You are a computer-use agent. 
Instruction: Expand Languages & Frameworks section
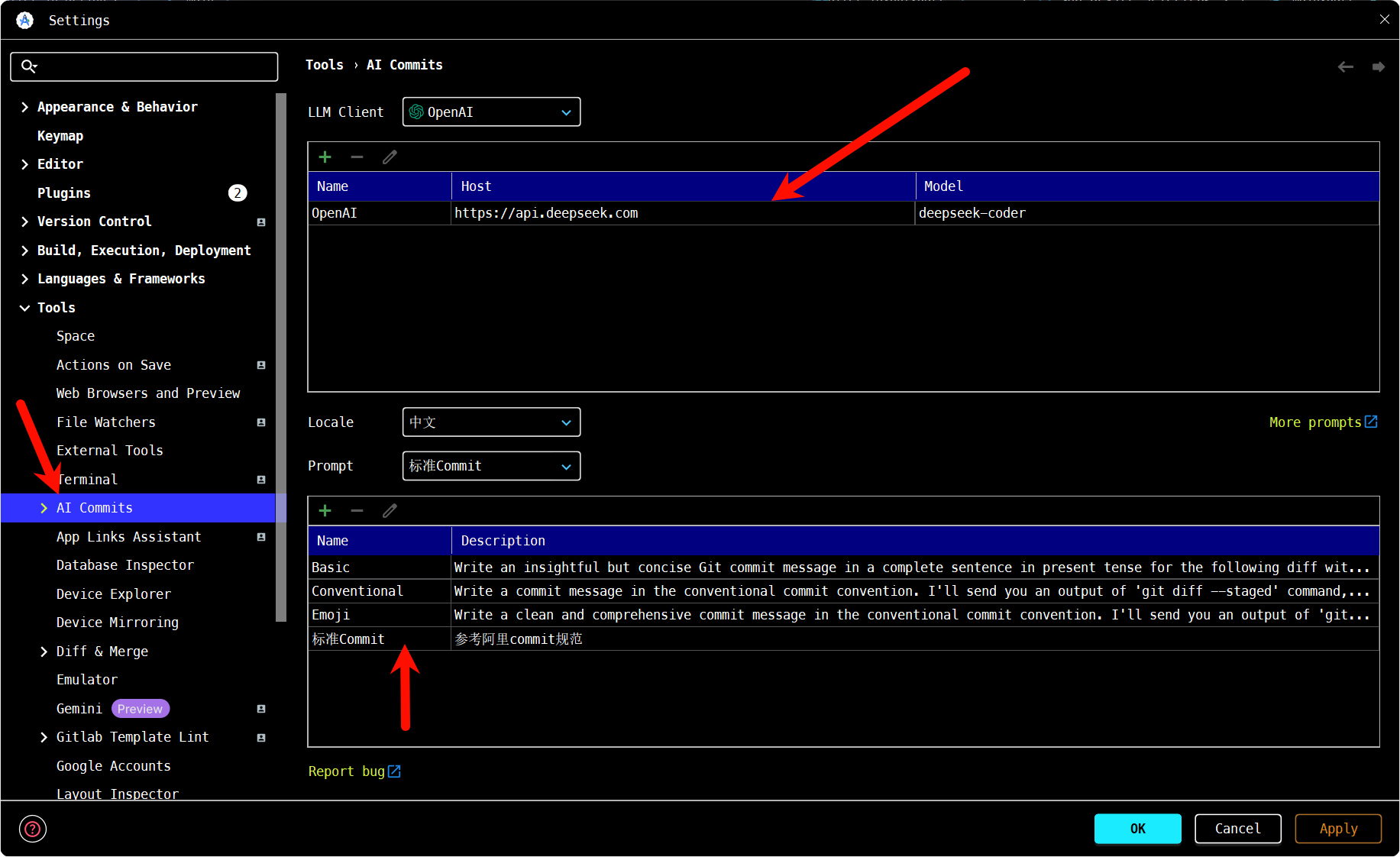pyautogui.click(x=25, y=279)
